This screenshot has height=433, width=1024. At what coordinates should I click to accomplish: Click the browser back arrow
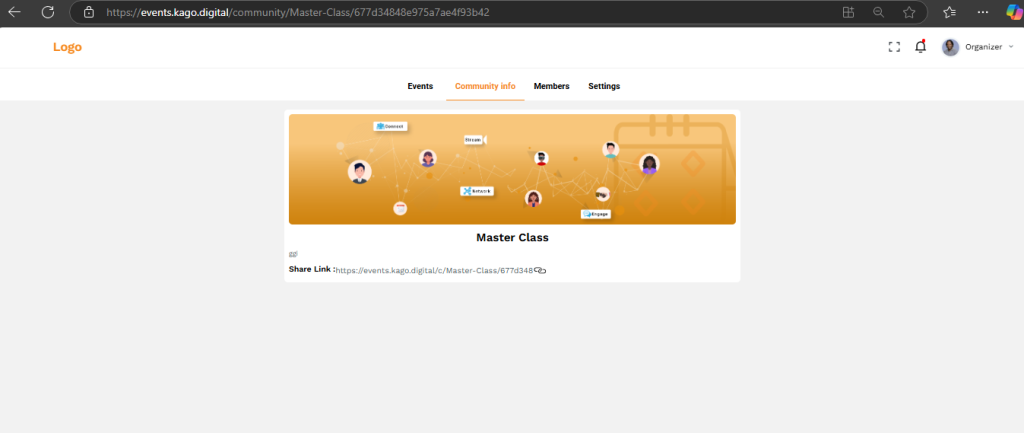tap(15, 12)
